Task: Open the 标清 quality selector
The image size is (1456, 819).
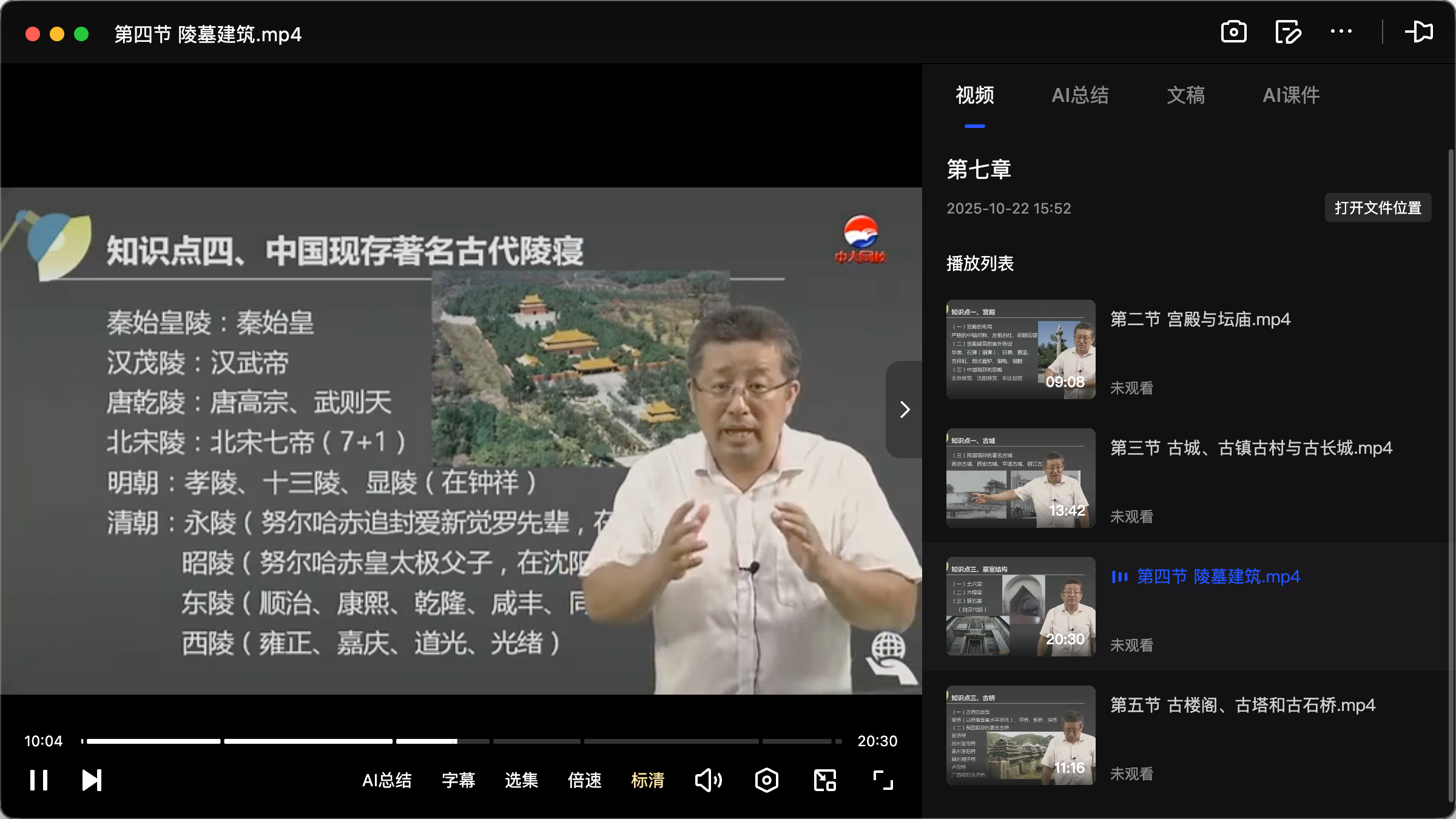Action: pos(648,781)
